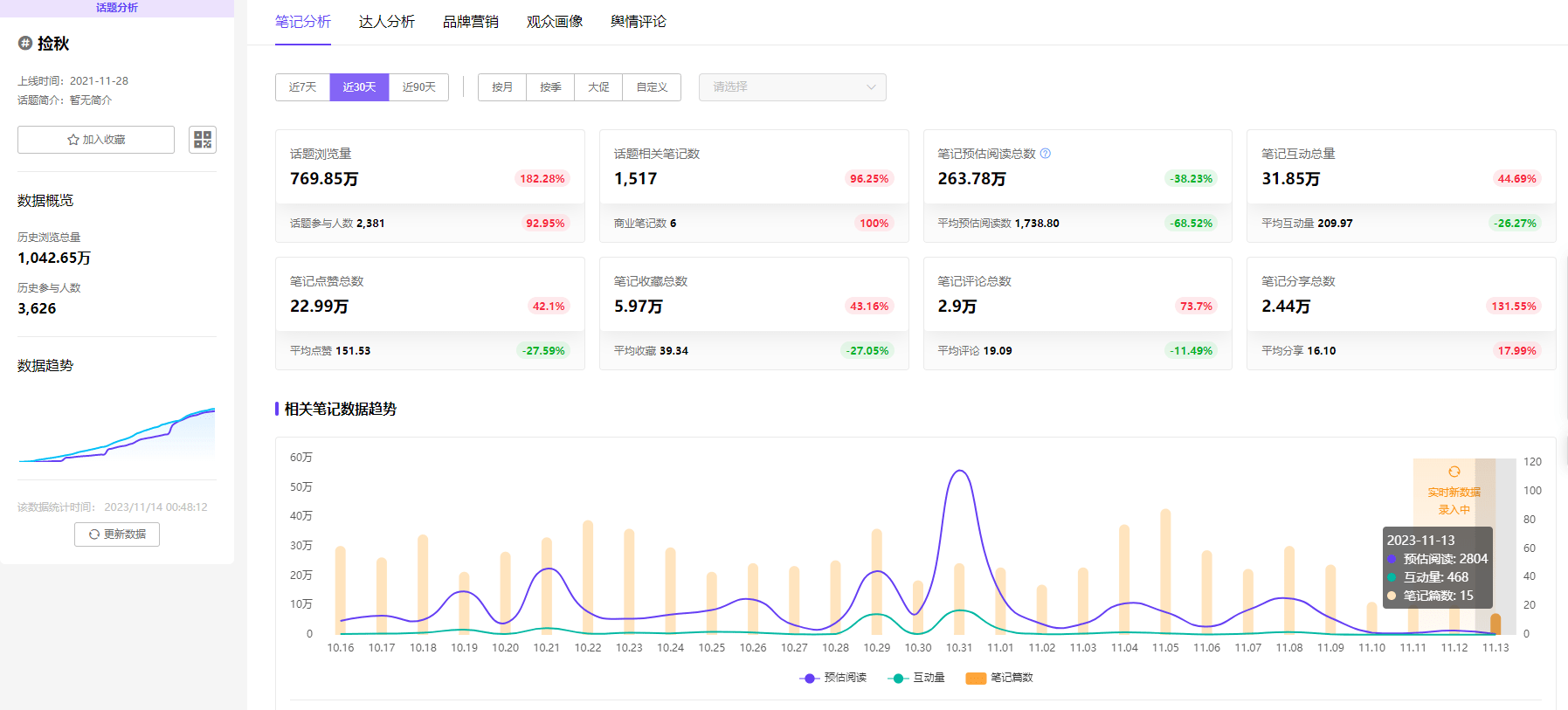Select the 自定义 date option

(652, 87)
